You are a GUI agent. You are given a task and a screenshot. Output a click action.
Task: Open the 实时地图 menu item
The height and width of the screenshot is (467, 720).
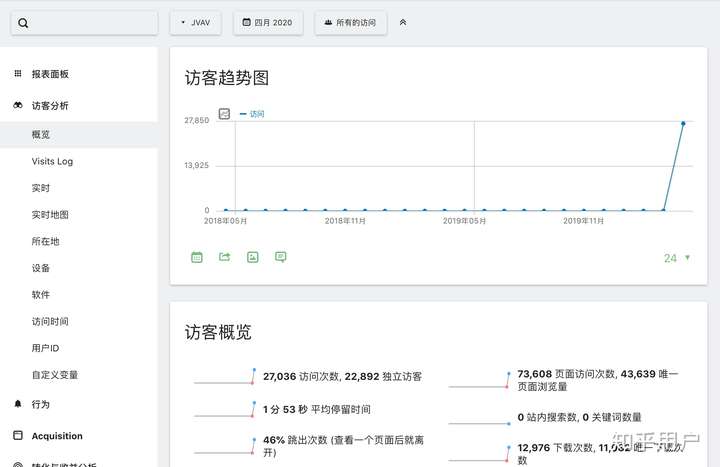50,214
